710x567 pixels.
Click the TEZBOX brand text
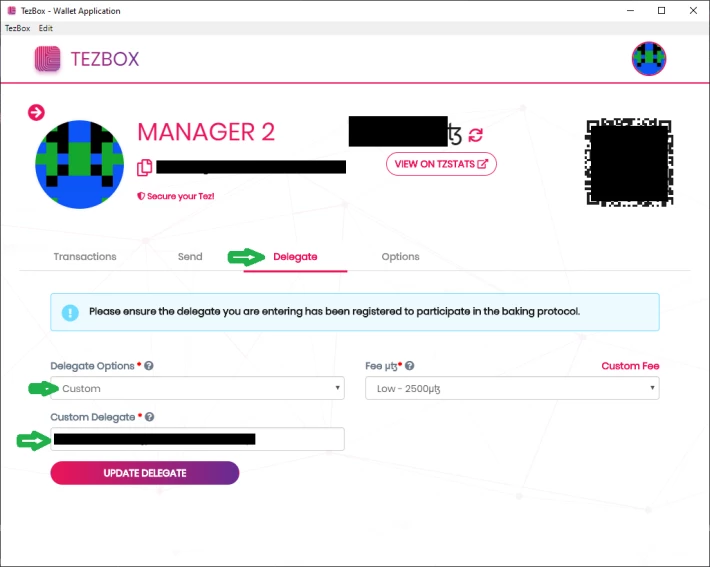point(105,59)
